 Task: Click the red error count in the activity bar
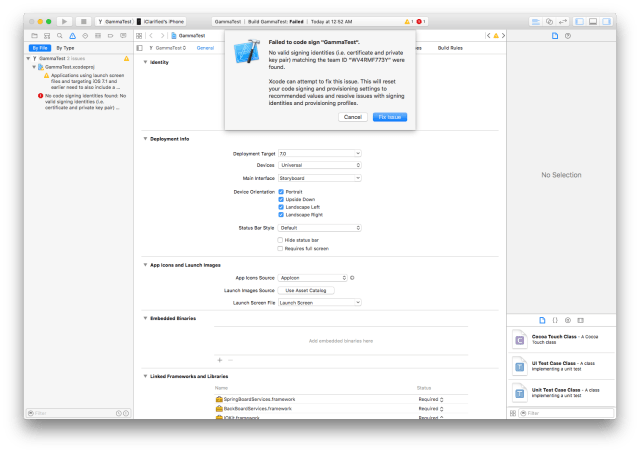[421, 22]
